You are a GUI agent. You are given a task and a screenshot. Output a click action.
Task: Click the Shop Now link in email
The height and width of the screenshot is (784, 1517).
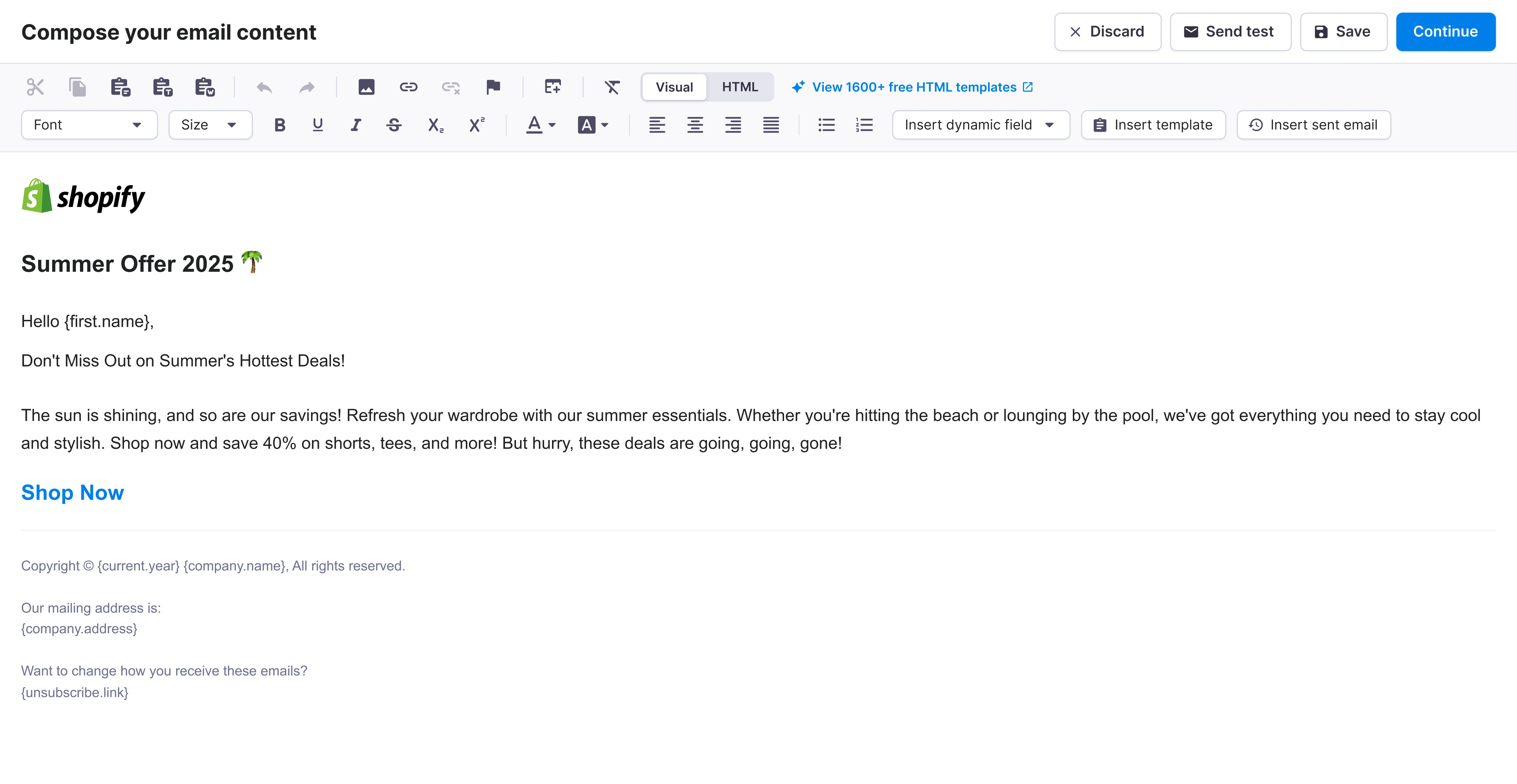coord(72,493)
